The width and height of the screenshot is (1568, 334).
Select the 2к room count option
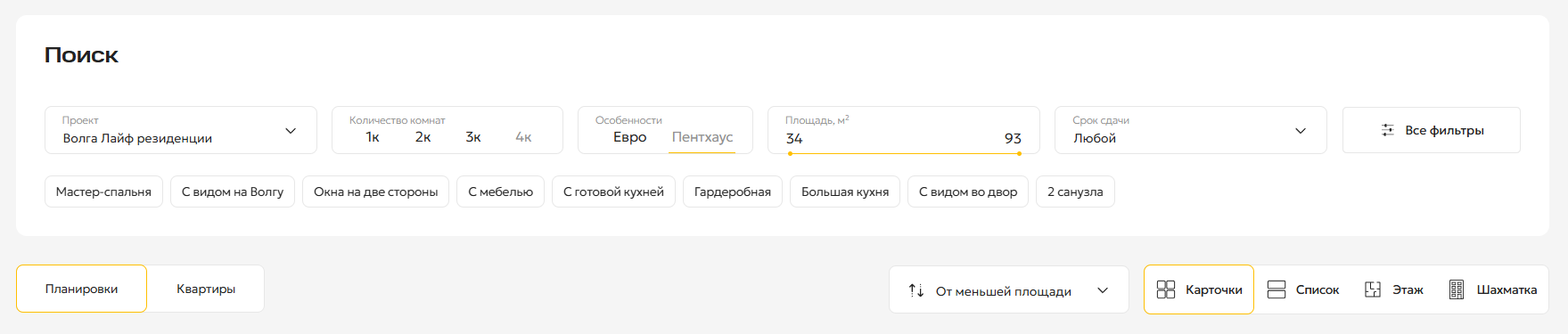point(423,137)
